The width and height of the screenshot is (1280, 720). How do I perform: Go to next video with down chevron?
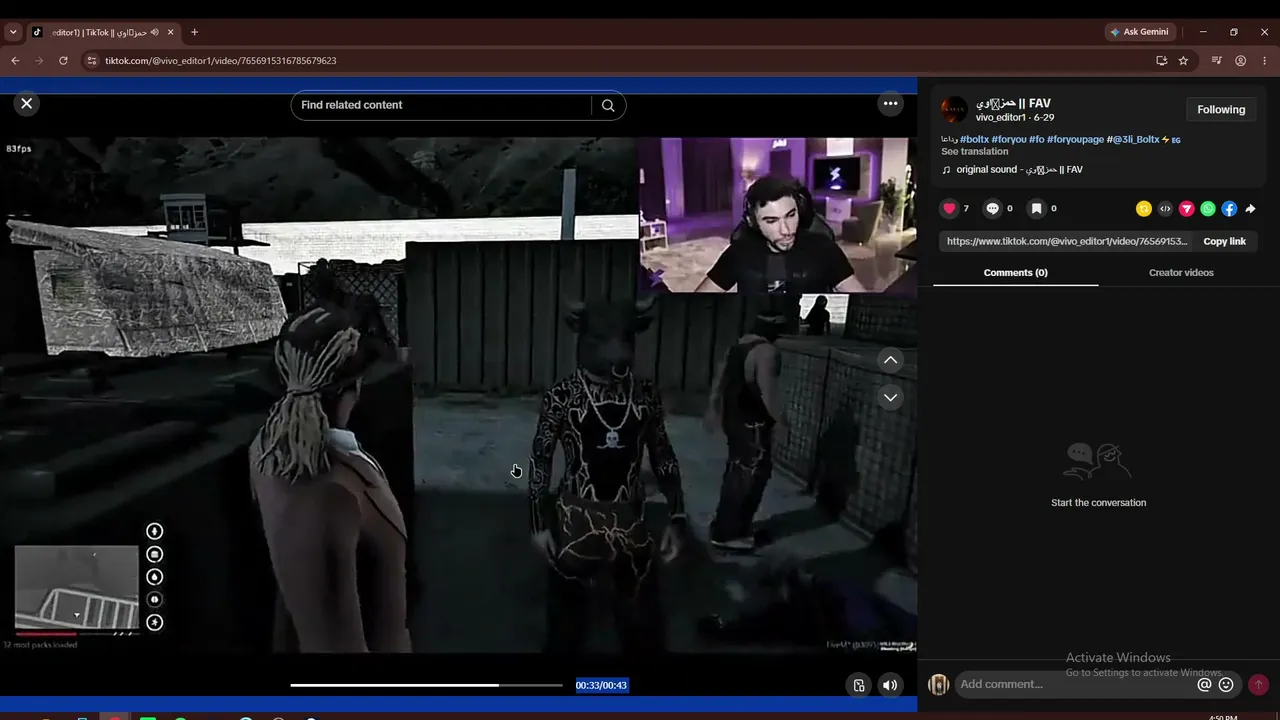coord(890,397)
